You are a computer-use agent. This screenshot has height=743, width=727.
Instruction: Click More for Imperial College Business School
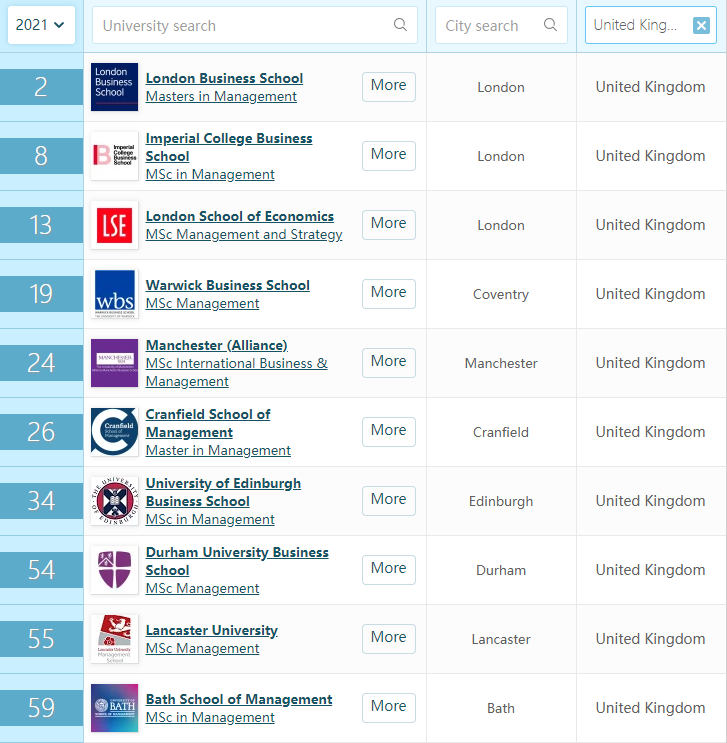pos(389,156)
